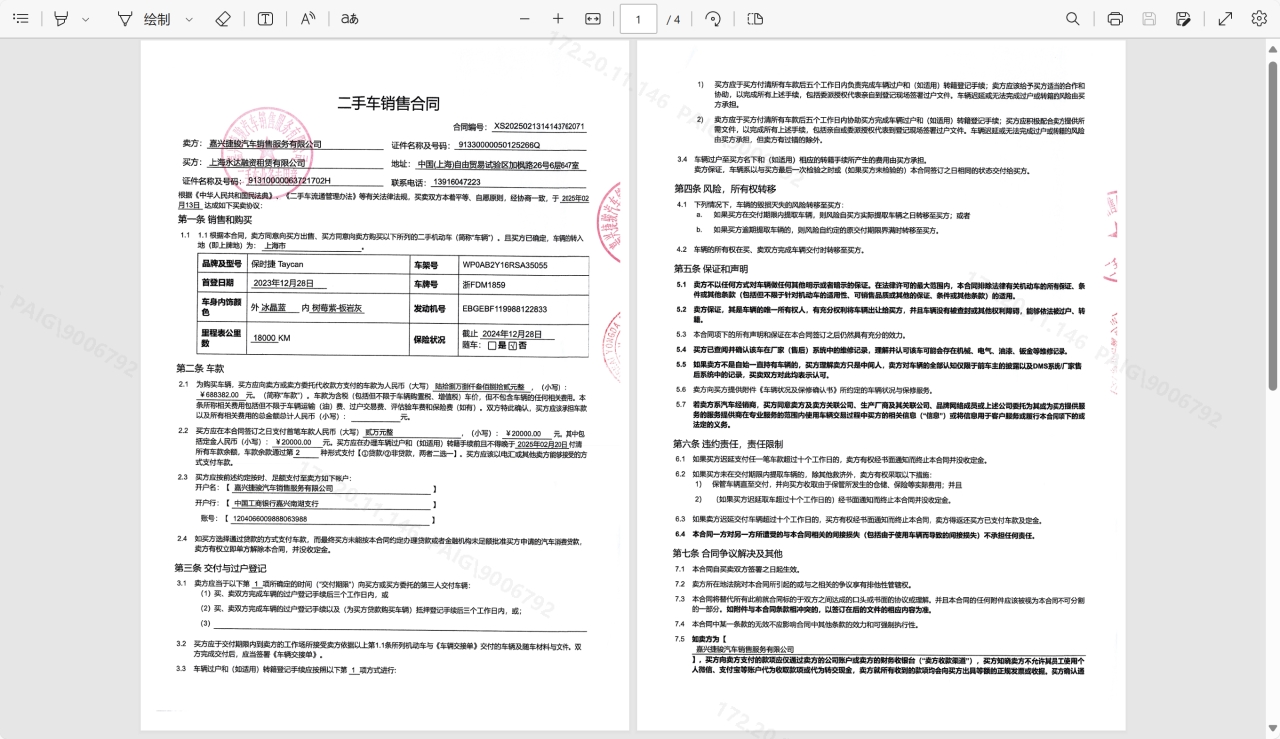Click the plate number 浙FDM1859

[x=483, y=285]
